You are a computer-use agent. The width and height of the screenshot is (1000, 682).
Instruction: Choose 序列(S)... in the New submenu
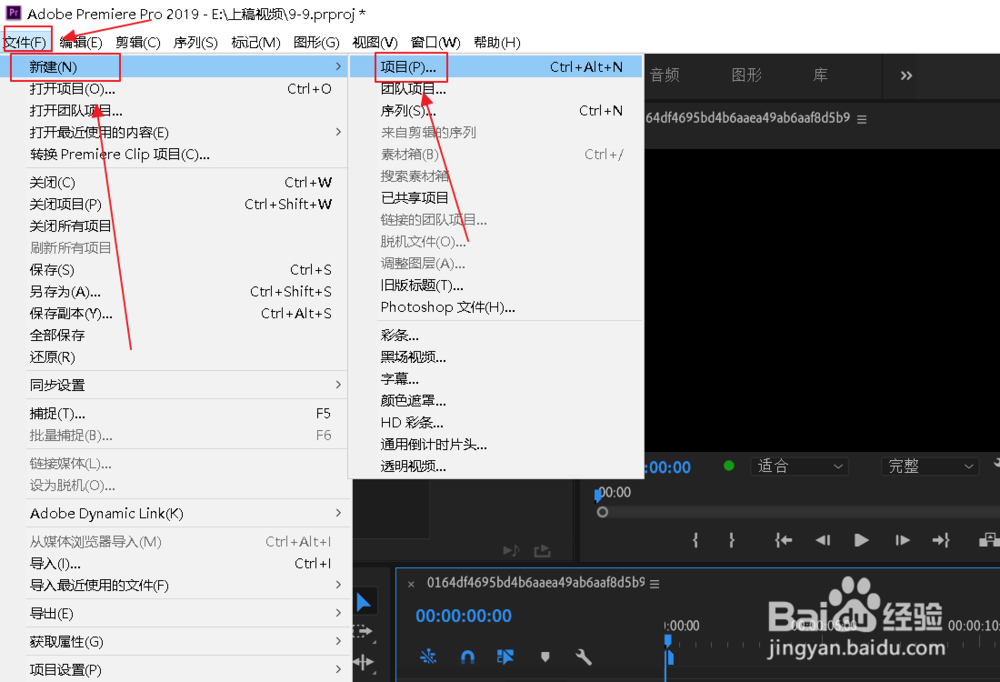coord(496,110)
